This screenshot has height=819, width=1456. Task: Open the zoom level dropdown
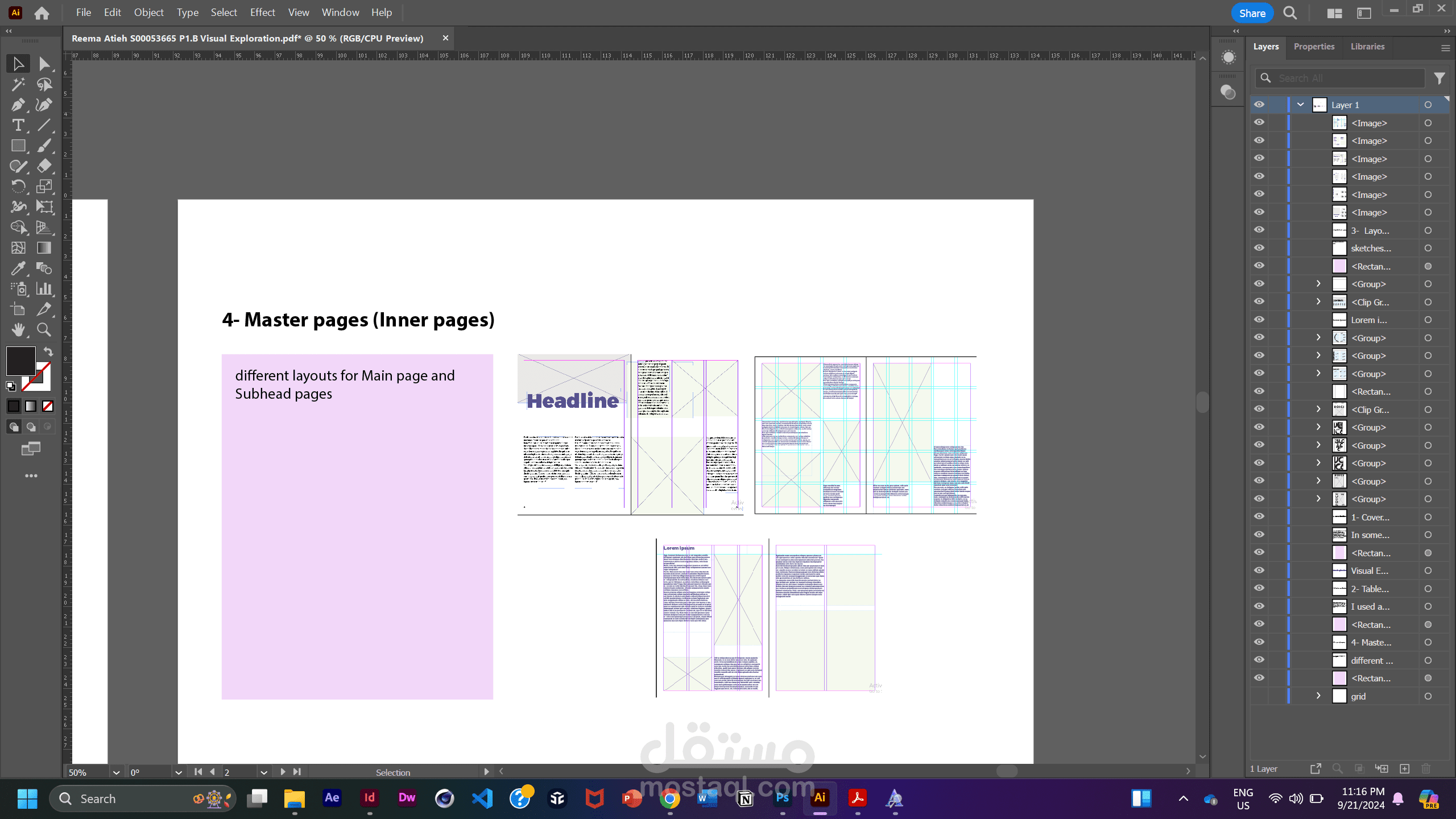(116, 772)
